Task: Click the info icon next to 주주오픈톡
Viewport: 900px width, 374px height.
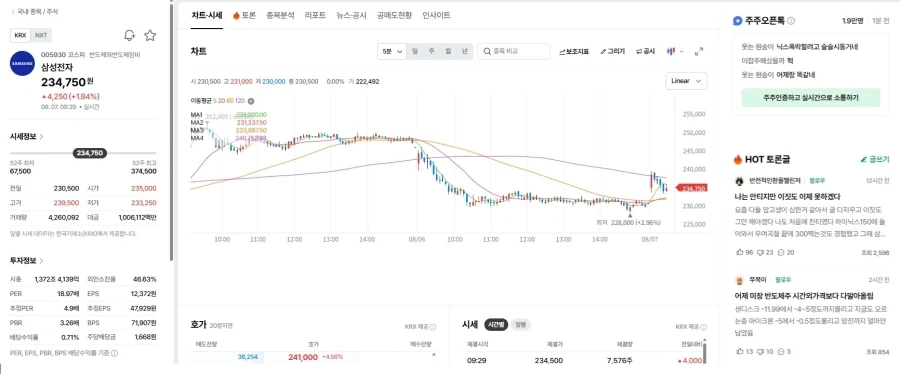Action: click(x=791, y=21)
